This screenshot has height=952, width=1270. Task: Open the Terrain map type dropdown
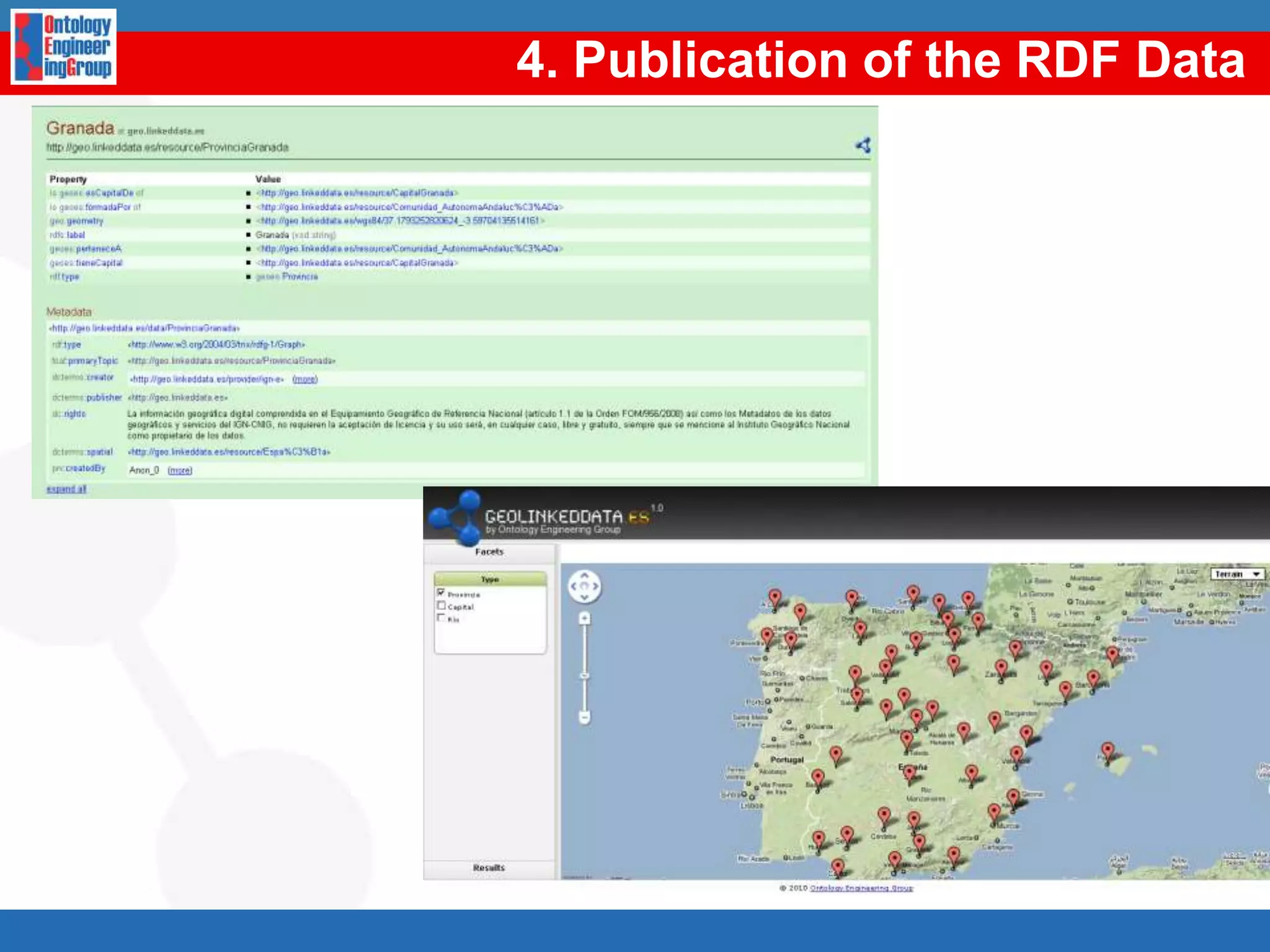tap(1237, 574)
